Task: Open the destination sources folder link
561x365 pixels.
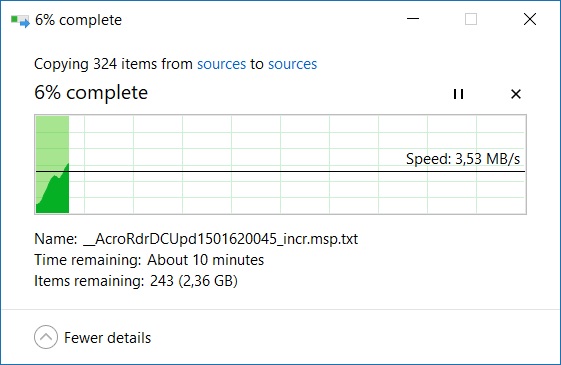Action: coord(292,64)
